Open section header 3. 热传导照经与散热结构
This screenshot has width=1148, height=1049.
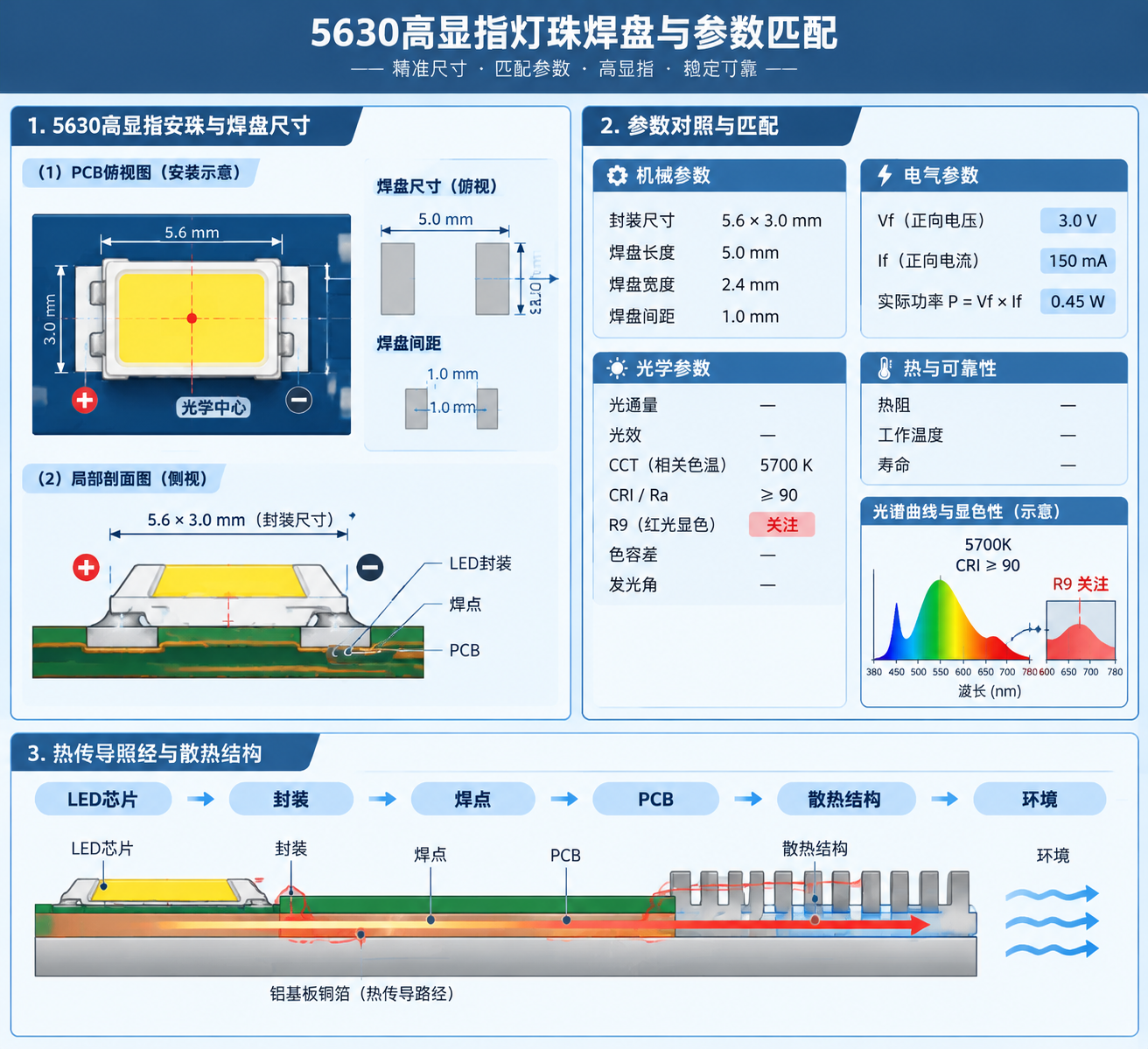(x=166, y=753)
